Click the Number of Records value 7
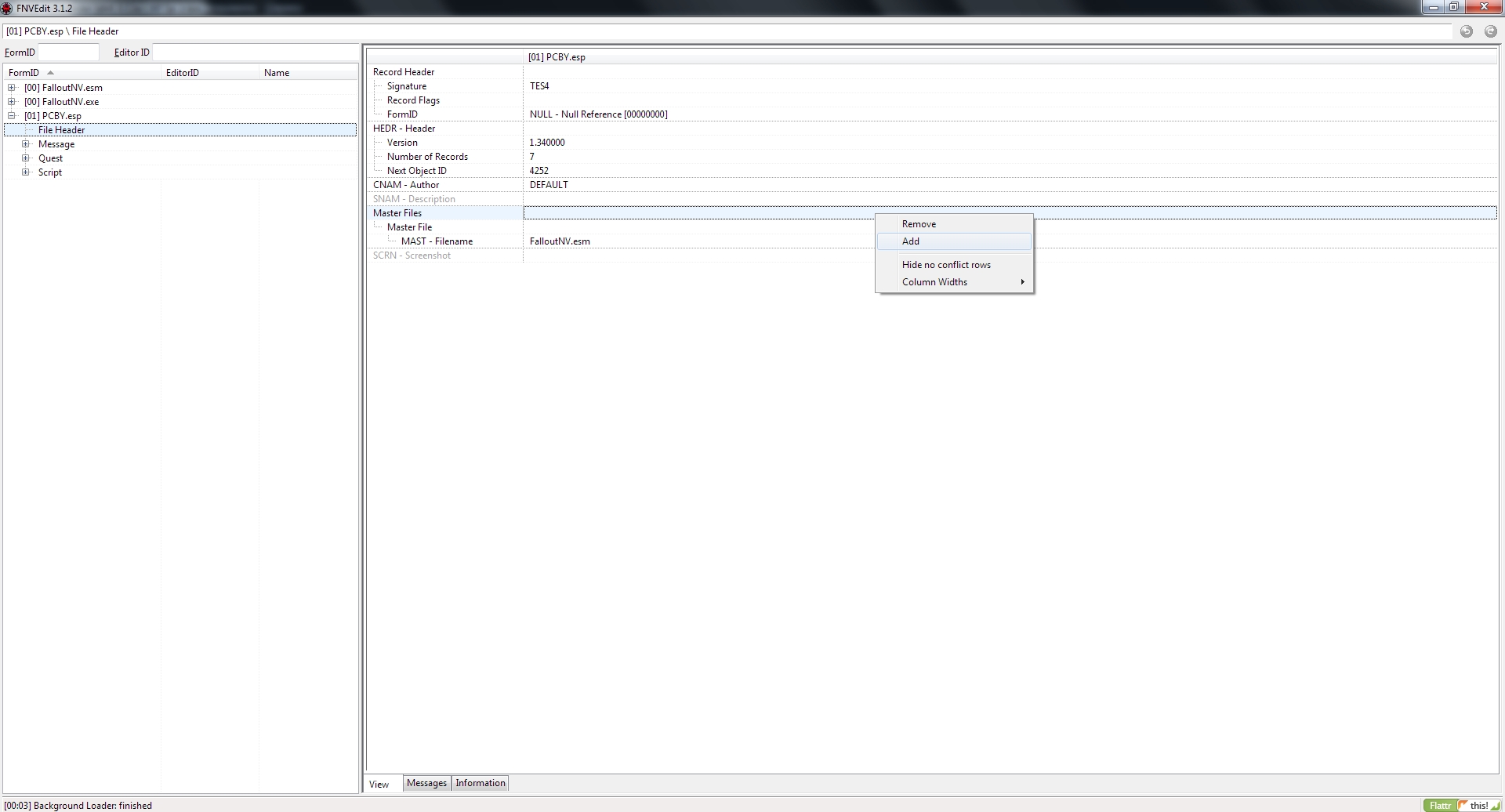 [531, 157]
